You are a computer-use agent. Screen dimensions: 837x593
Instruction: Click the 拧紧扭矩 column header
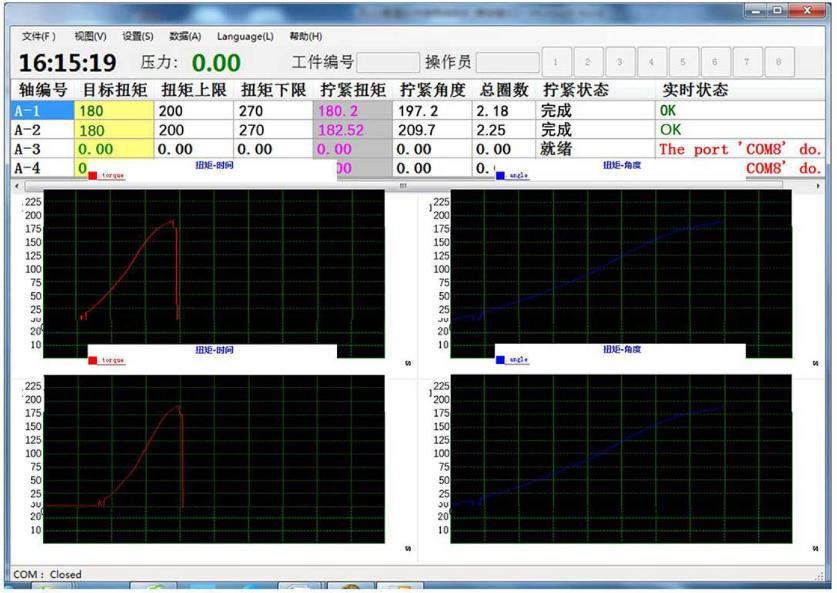[x=352, y=90]
